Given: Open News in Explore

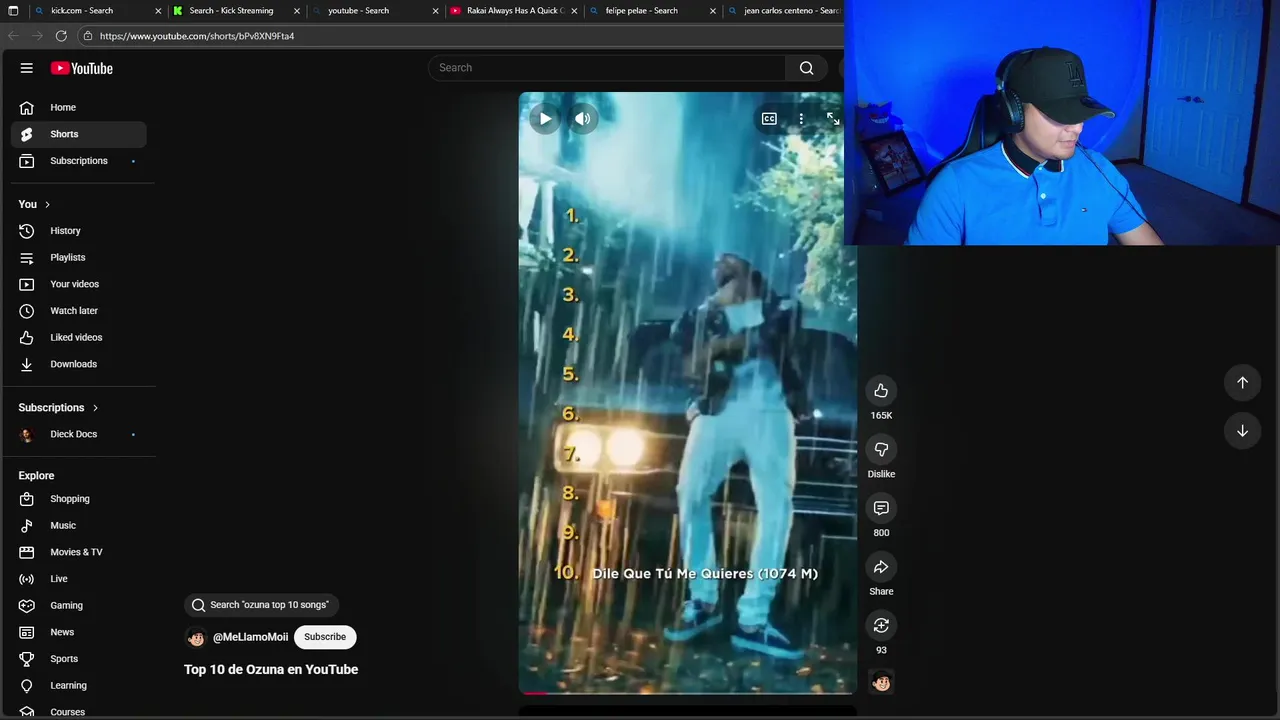Looking at the screenshot, I should [79, 632].
